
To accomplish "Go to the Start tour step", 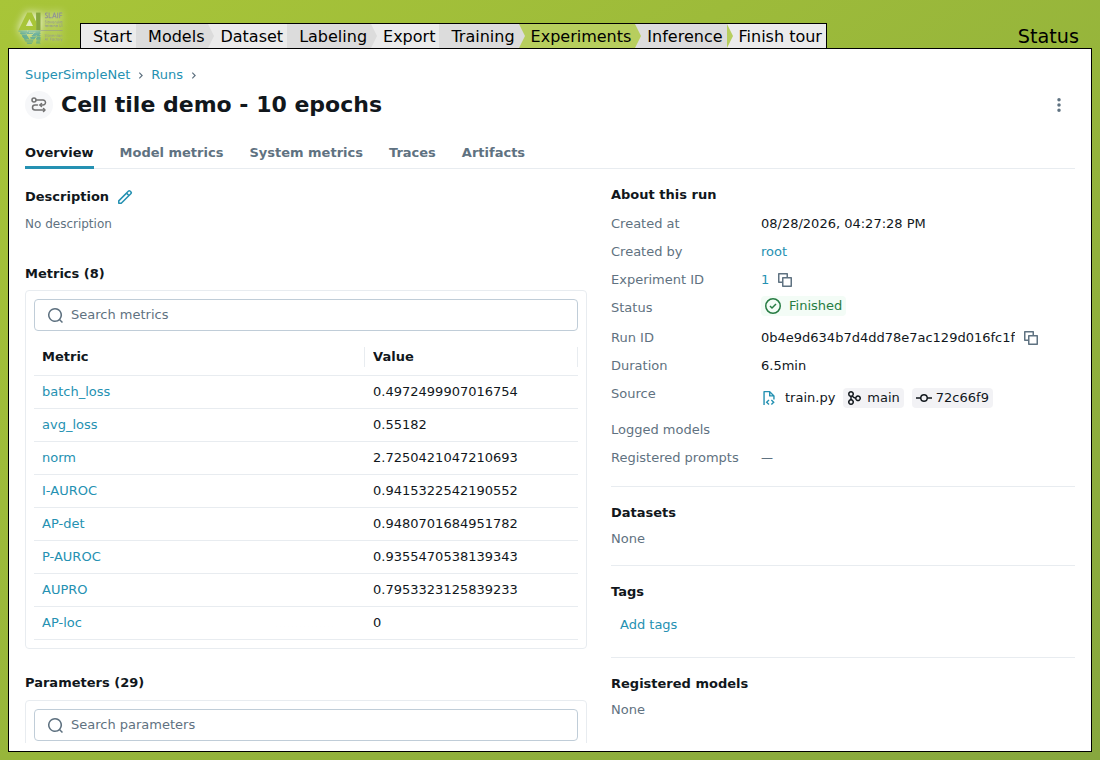I will tap(112, 36).
